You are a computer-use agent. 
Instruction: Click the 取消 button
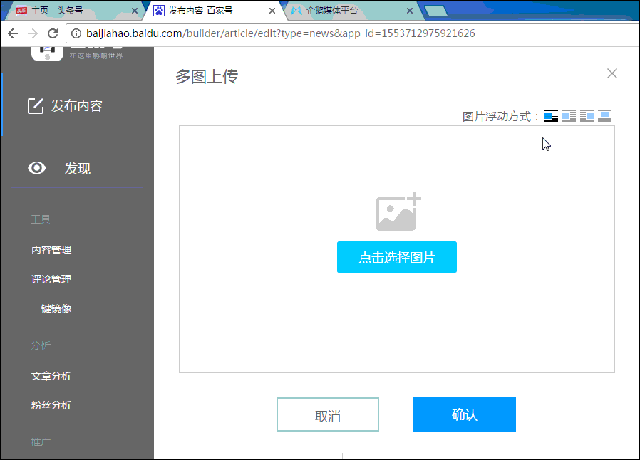coord(328,414)
